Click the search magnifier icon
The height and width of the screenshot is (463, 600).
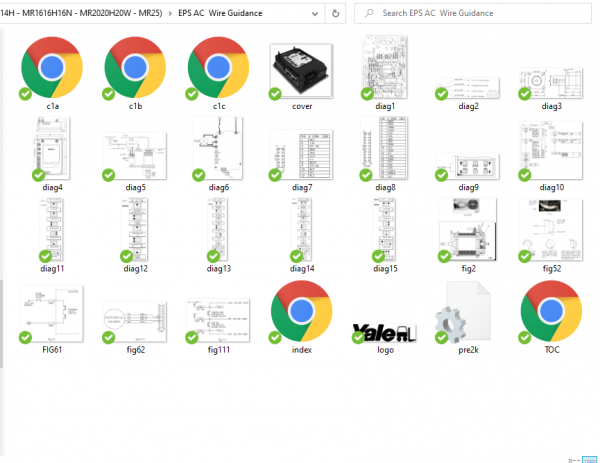(x=369, y=13)
